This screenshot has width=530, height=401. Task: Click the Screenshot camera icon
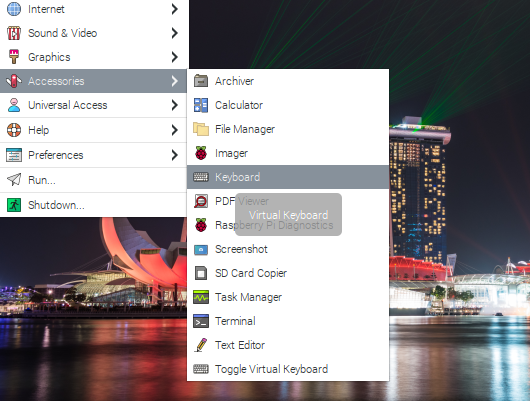201,250
